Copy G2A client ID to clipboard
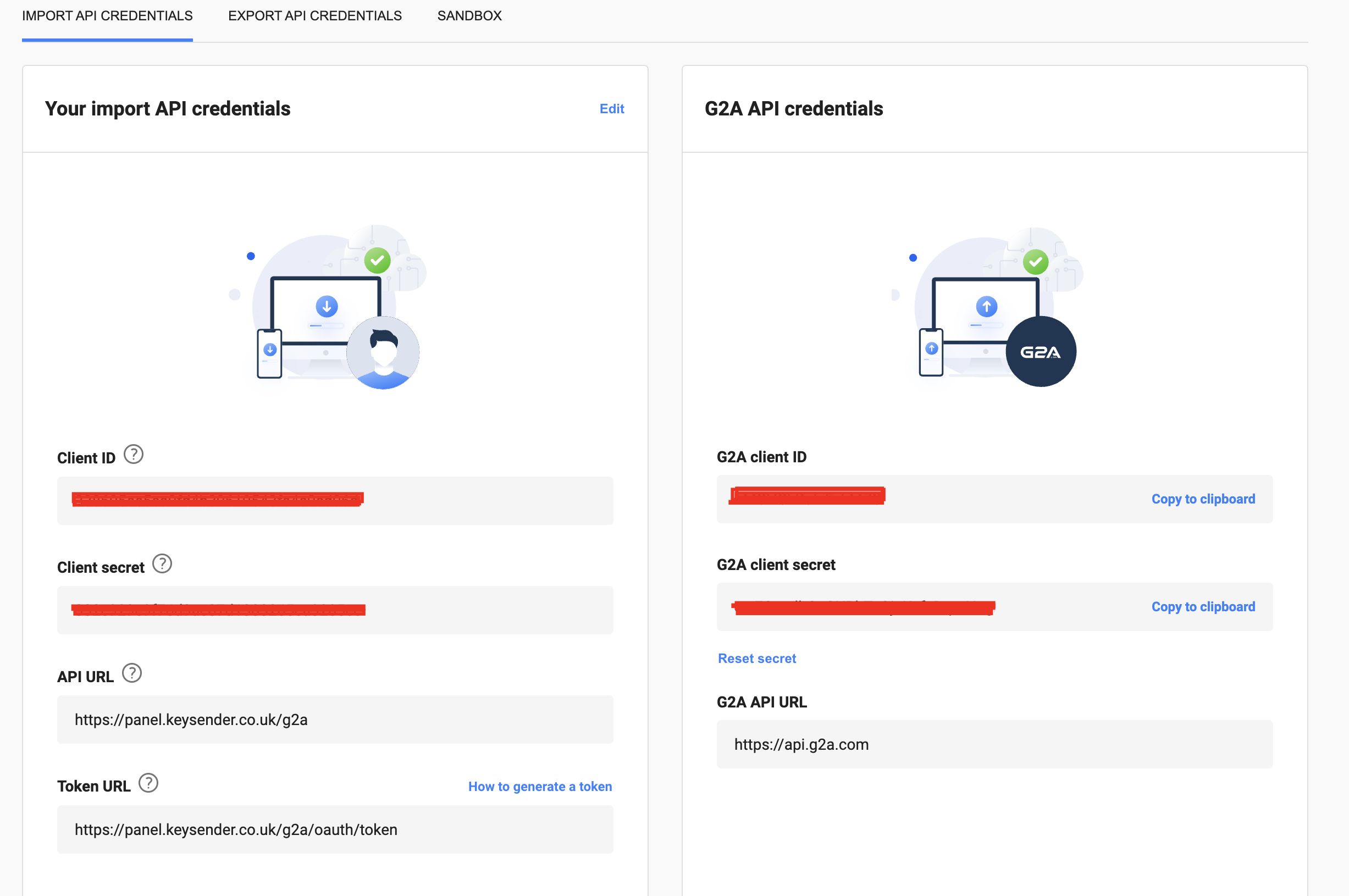The image size is (1349, 896). (1203, 499)
